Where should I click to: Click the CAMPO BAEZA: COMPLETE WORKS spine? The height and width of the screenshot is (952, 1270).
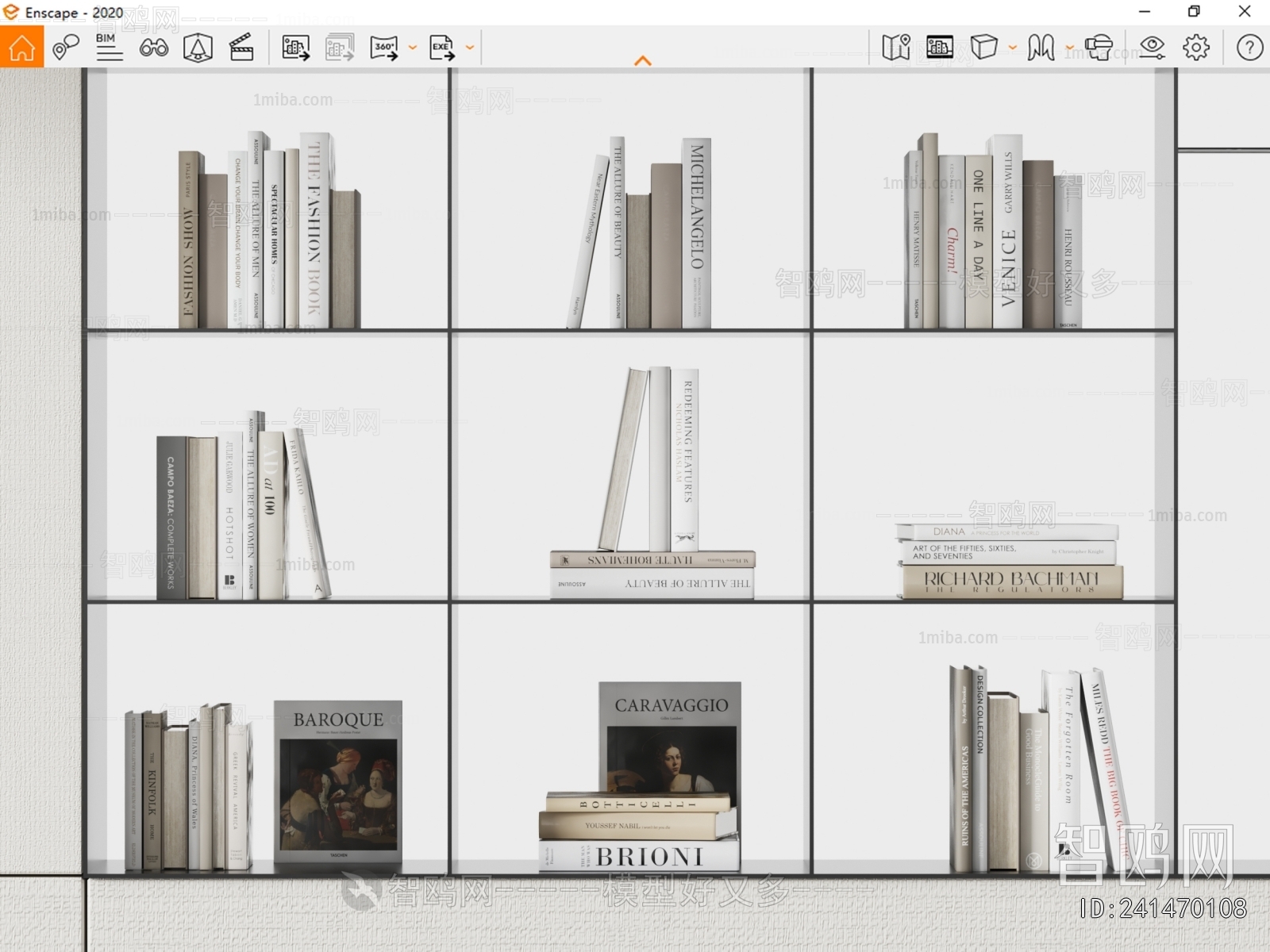(x=171, y=517)
